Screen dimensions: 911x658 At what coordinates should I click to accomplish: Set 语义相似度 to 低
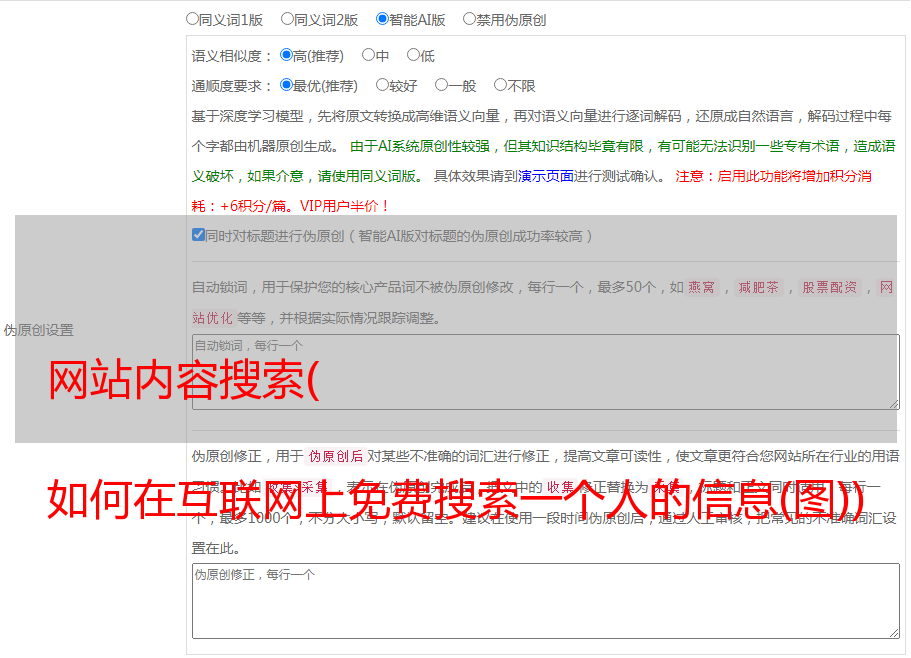point(413,55)
